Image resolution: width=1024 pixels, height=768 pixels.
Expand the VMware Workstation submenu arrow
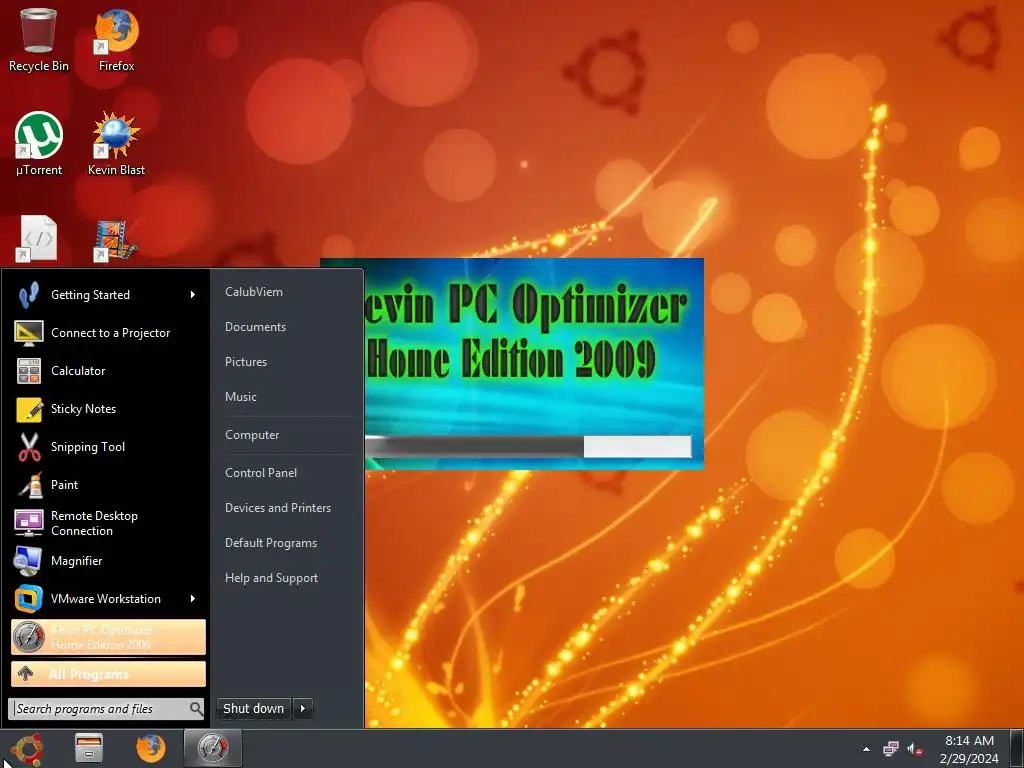point(193,599)
